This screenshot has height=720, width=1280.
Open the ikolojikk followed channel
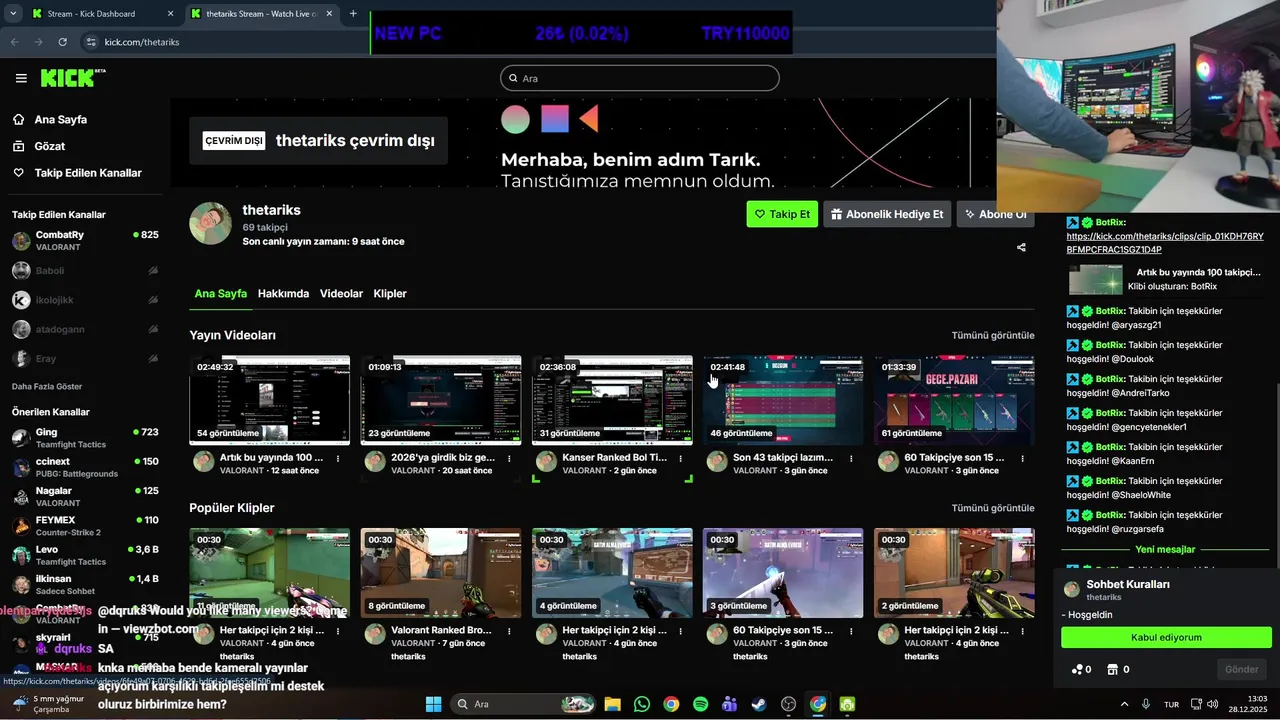point(85,300)
